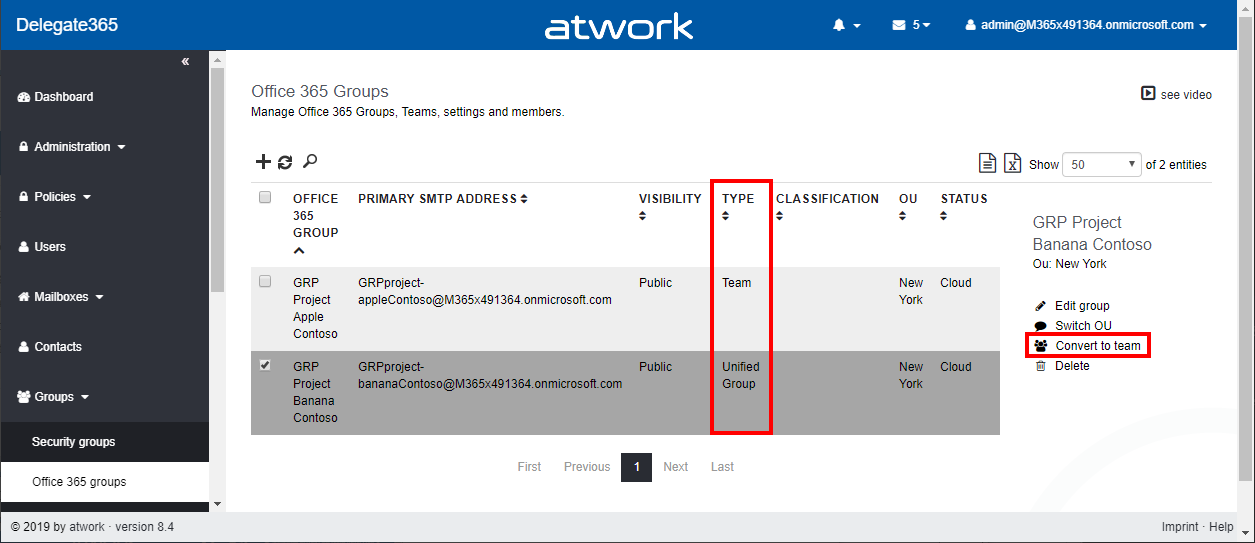Sort by Visibility column
The height and width of the screenshot is (543, 1255).
point(670,207)
